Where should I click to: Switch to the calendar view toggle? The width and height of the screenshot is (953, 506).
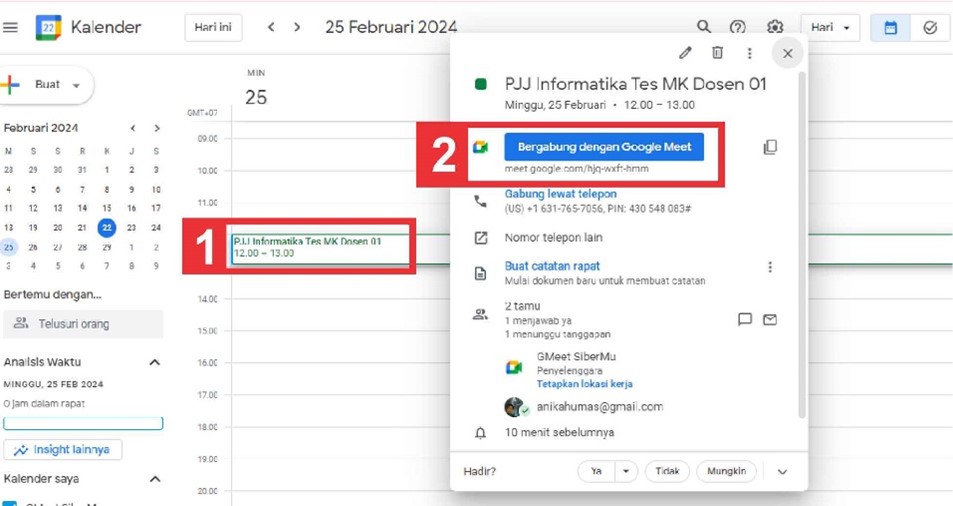tap(890, 27)
